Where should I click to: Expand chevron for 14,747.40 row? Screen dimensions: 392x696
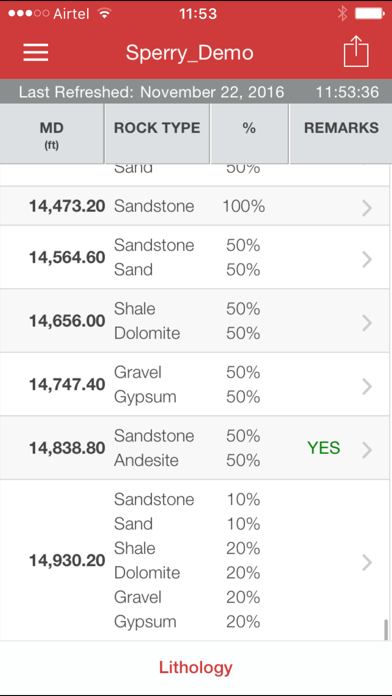(x=367, y=386)
